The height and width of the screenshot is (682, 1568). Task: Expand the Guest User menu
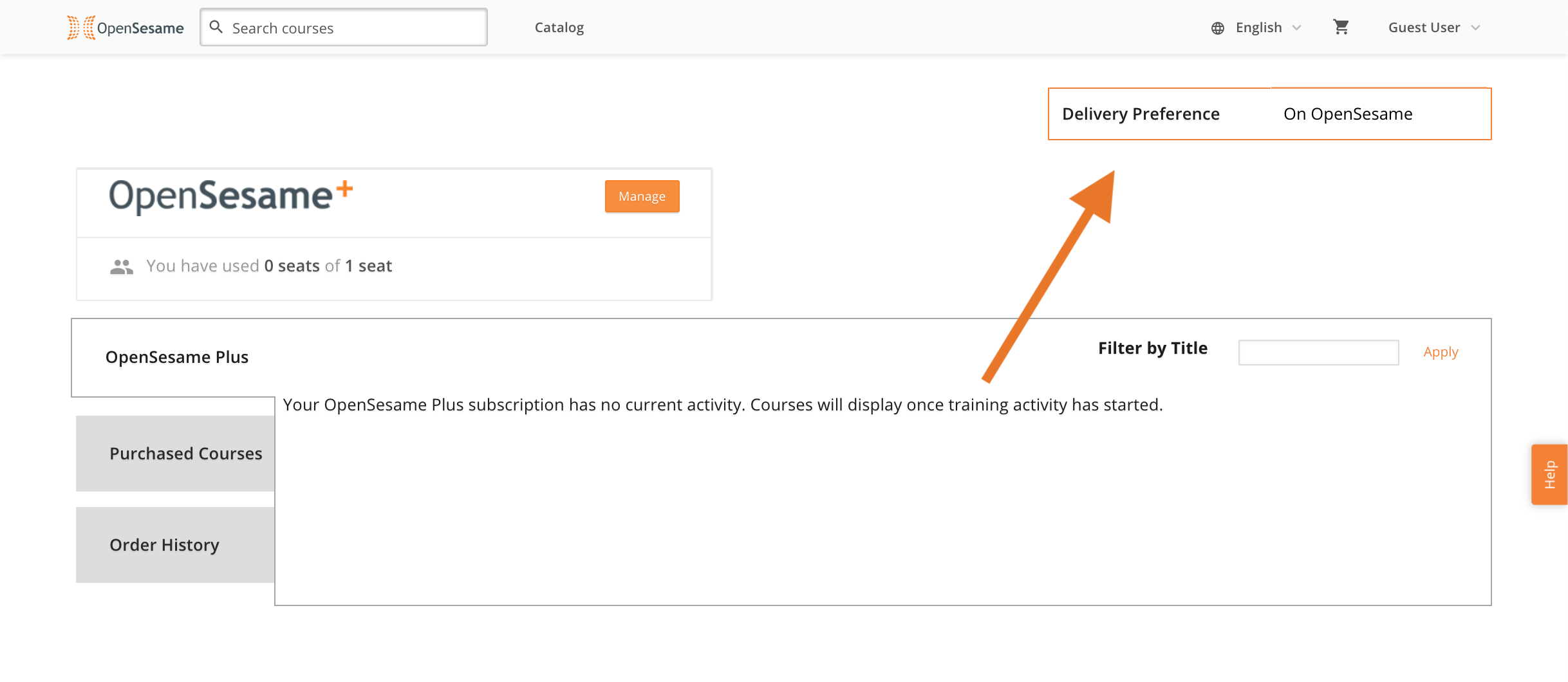tap(1434, 28)
